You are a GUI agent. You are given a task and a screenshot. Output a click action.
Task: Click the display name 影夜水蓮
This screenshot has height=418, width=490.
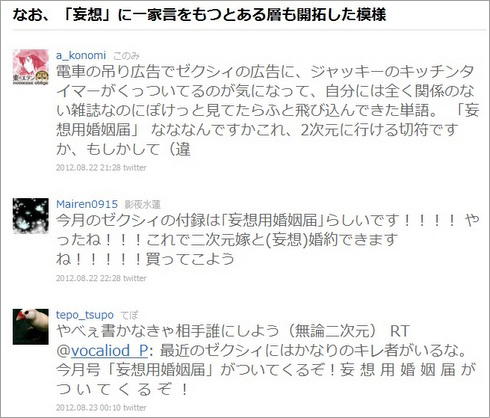point(143,204)
